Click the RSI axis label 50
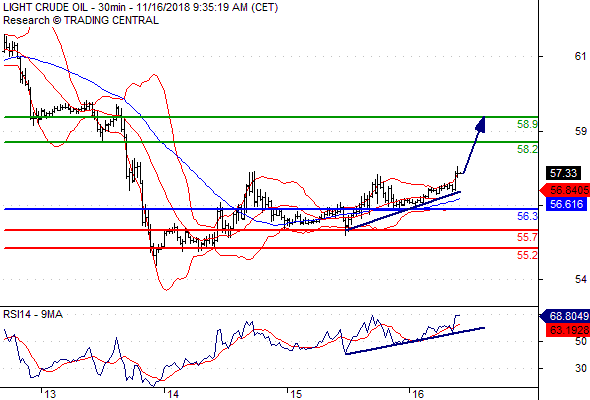 click(x=581, y=341)
